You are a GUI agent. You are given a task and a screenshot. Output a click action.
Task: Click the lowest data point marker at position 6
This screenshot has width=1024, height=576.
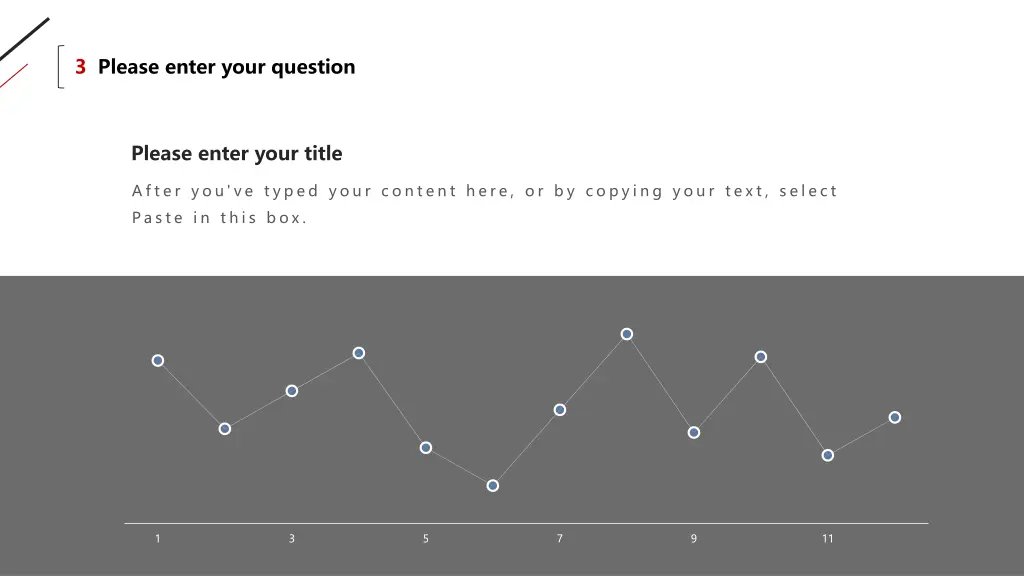[492, 485]
